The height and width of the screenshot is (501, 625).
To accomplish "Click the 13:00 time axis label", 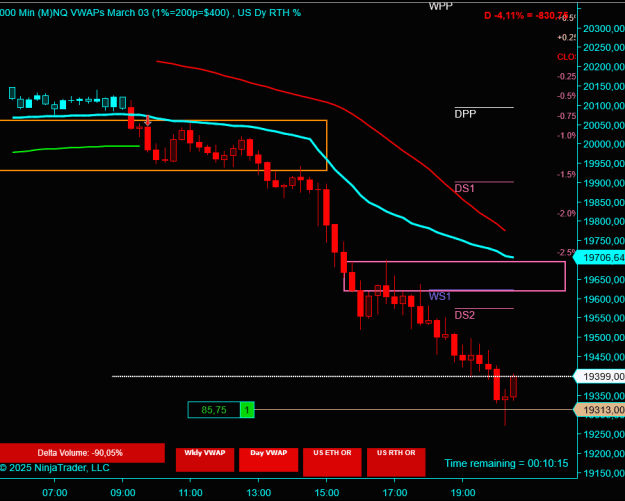I will (x=258, y=493).
